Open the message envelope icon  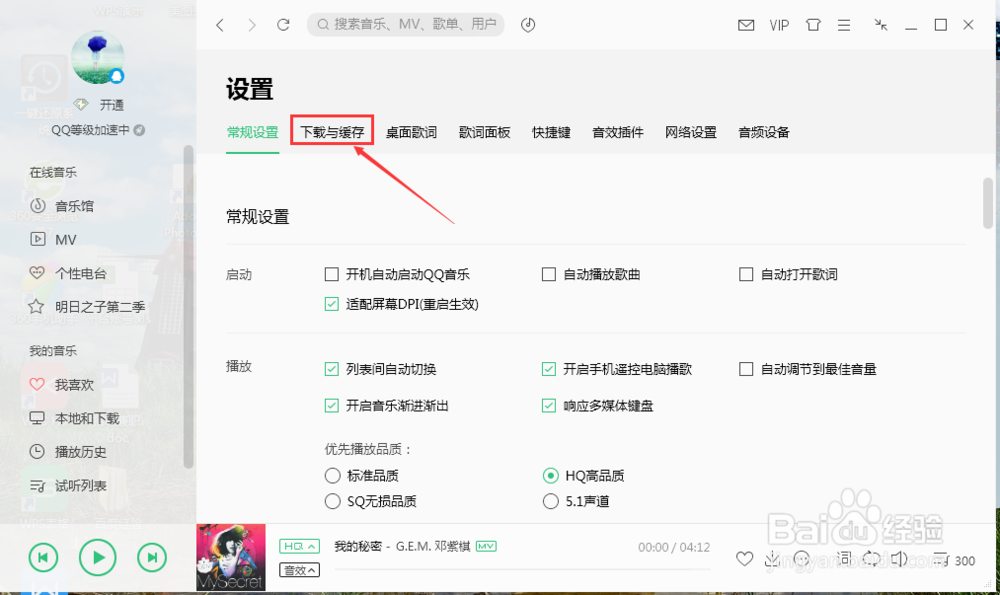(x=746, y=25)
